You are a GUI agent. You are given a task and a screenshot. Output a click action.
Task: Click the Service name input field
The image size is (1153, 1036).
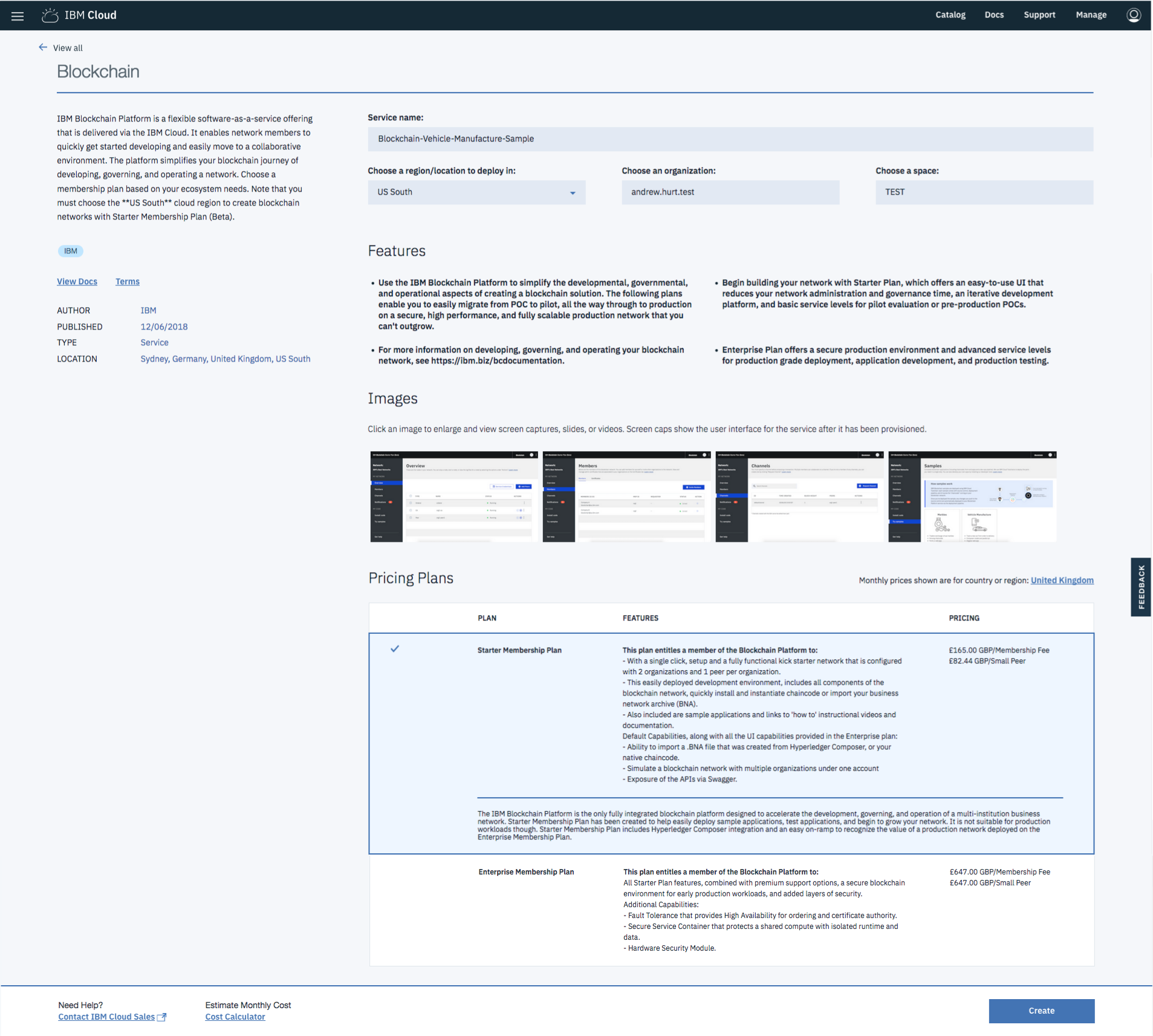(x=730, y=139)
